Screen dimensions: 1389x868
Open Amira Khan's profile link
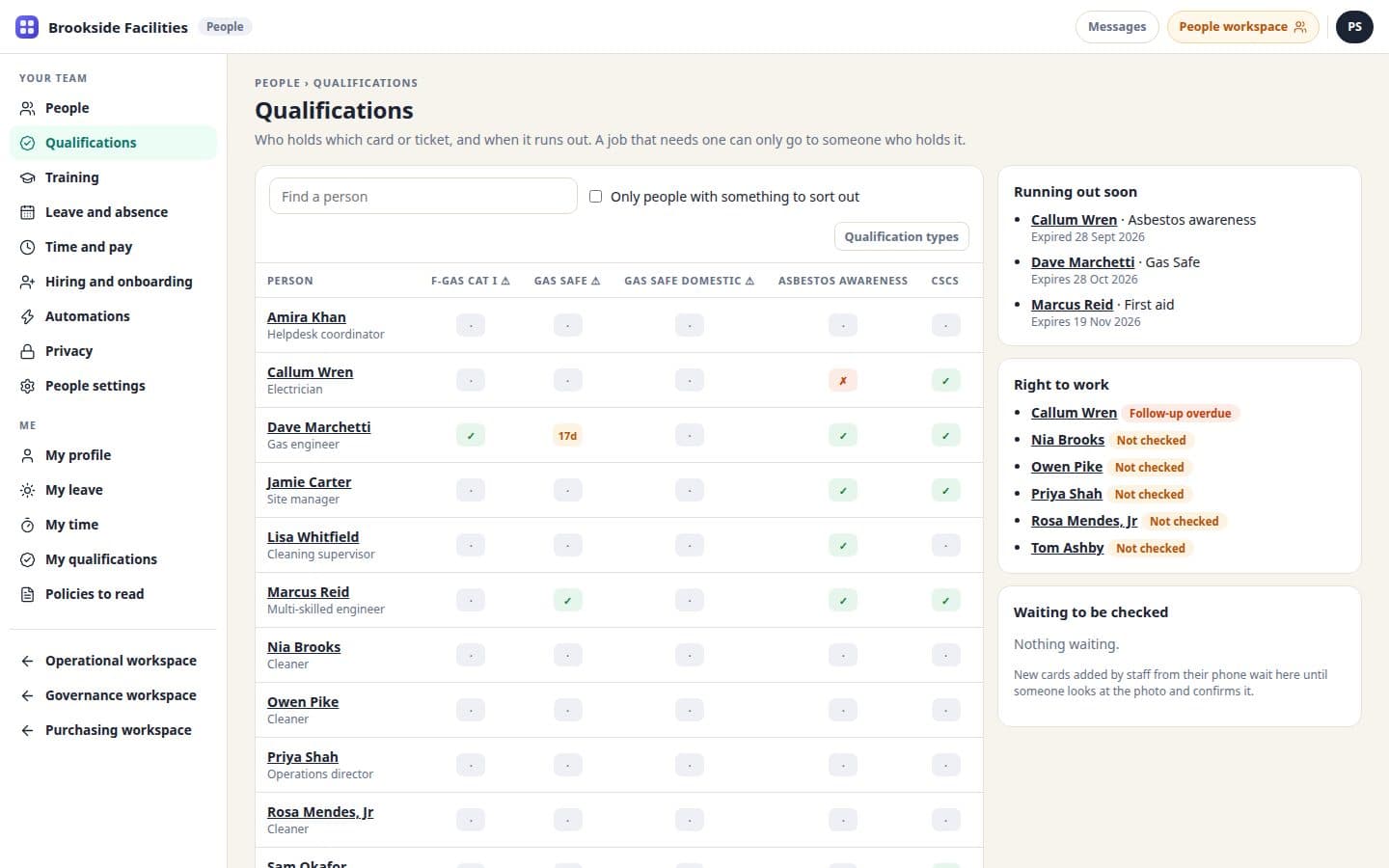(306, 317)
